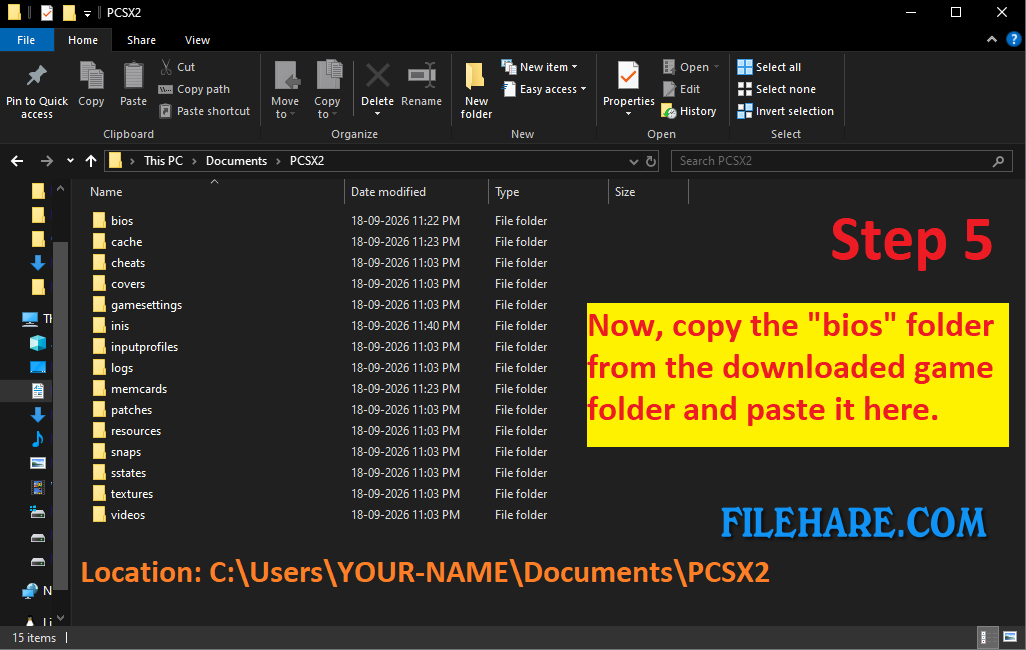Click Documents in breadcrumb path
This screenshot has width=1026, height=650.
point(236,161)
